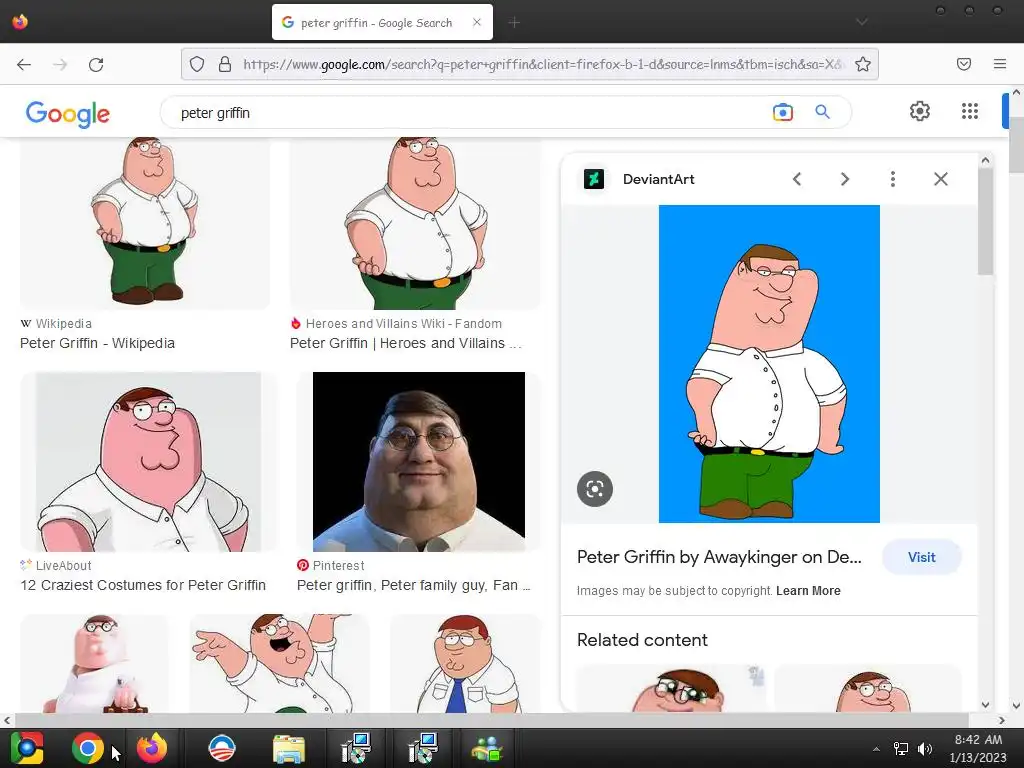Viewport: 1024px width, 768px height.
Task: Open the Wikipedia Peter Griffin image result
Action: click(145, 223)
